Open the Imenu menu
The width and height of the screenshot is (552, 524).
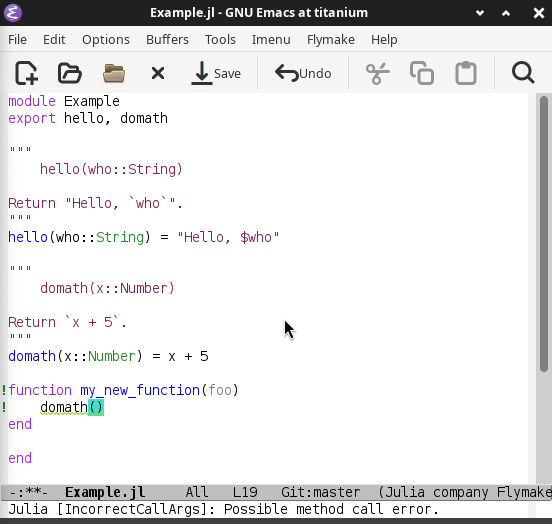271,39
